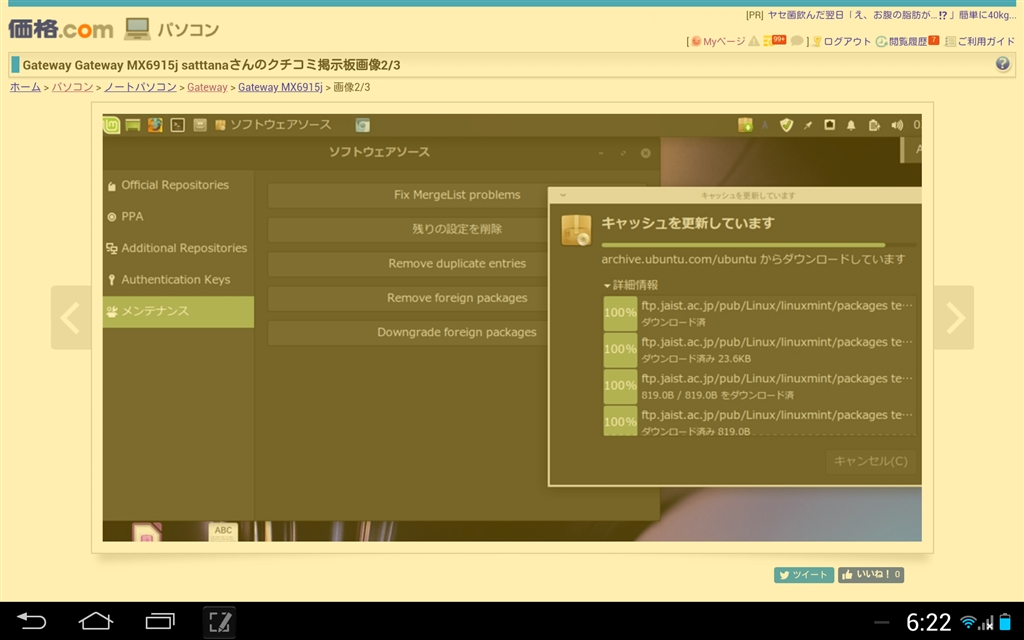Go to ノートパソコン in the breadcrumb
This screenshot has height=640, width=1024.
click(140, 87)
